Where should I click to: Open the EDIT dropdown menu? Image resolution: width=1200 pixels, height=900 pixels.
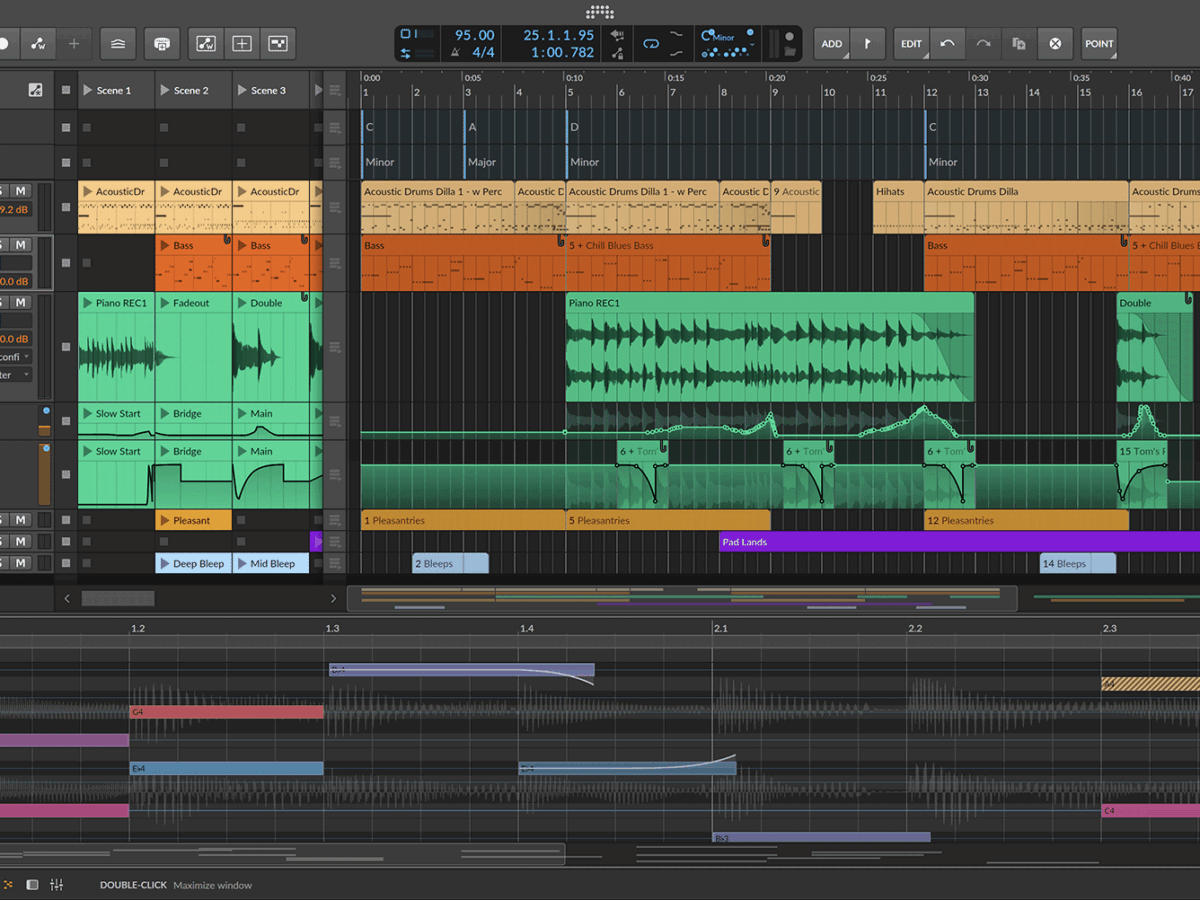[x=911, y=44]
